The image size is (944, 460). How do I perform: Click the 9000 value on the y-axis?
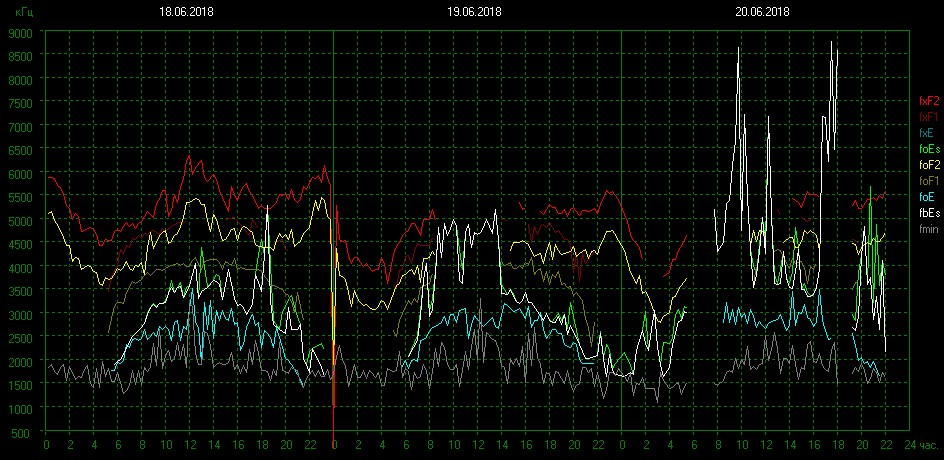pyautogui.click(x=21, y=33)
